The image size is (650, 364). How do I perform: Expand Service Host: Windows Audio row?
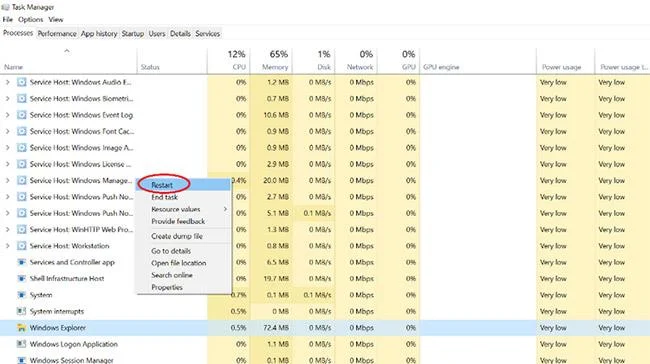[x=7, y=82]
